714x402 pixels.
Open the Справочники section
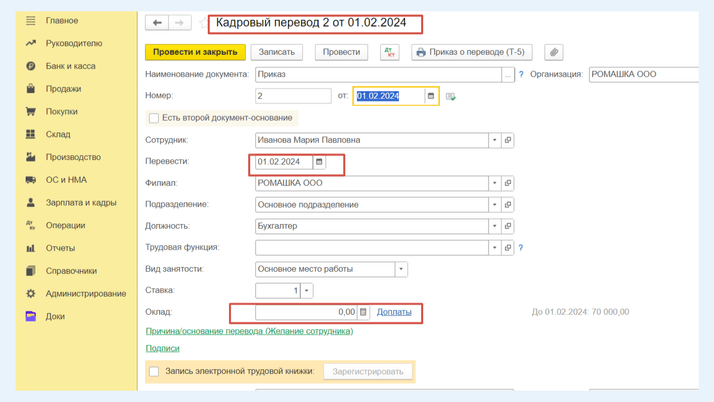click(71, 271)
